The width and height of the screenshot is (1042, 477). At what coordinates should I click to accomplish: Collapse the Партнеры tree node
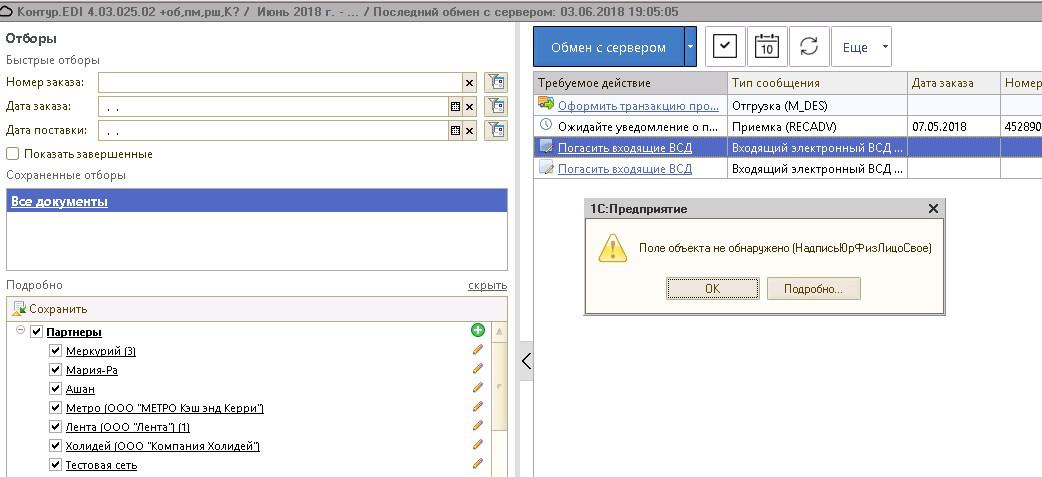click(x=20, y=330)
